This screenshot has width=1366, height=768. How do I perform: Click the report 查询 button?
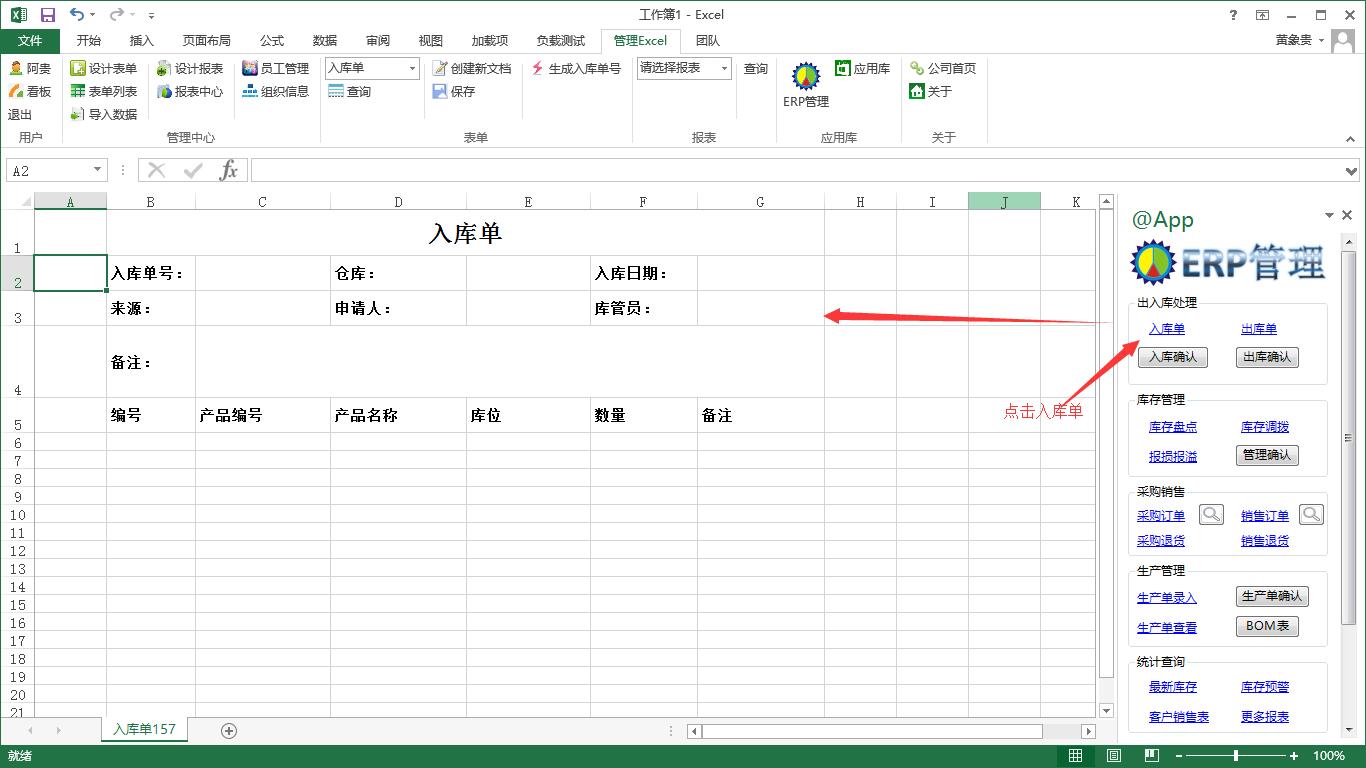756,68
